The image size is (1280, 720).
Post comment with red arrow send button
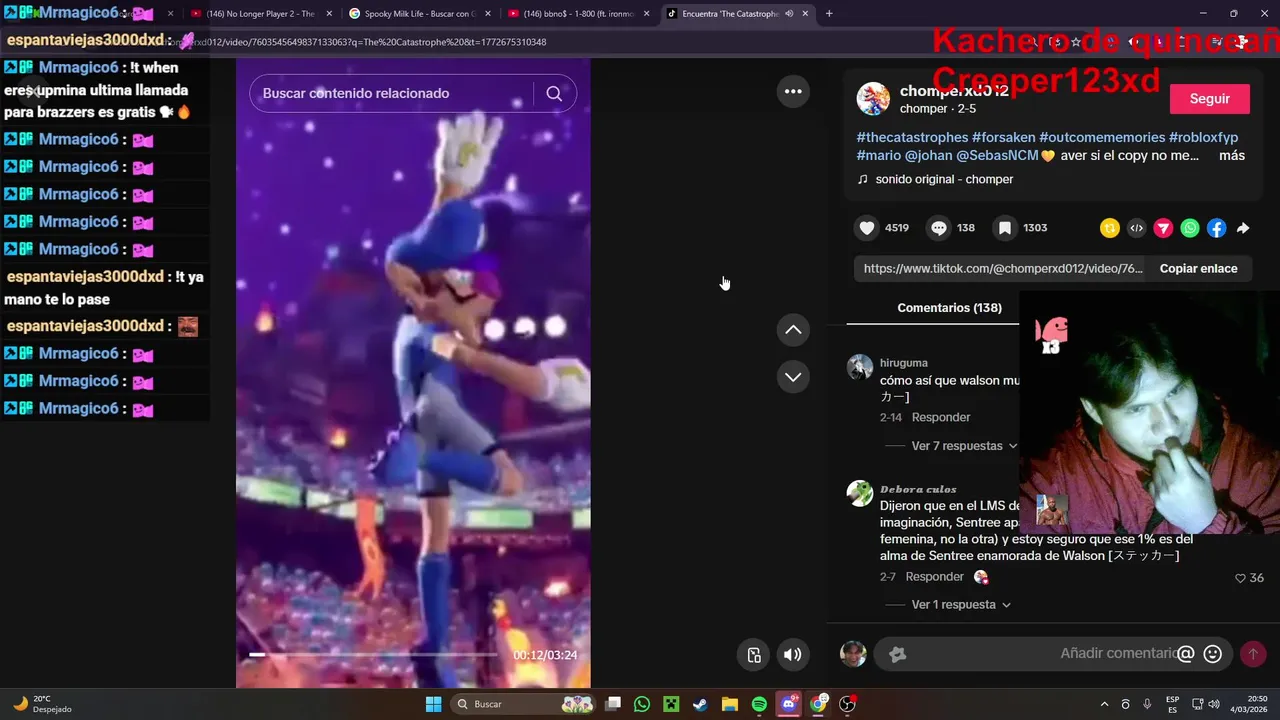click(x=1252, y=654)
